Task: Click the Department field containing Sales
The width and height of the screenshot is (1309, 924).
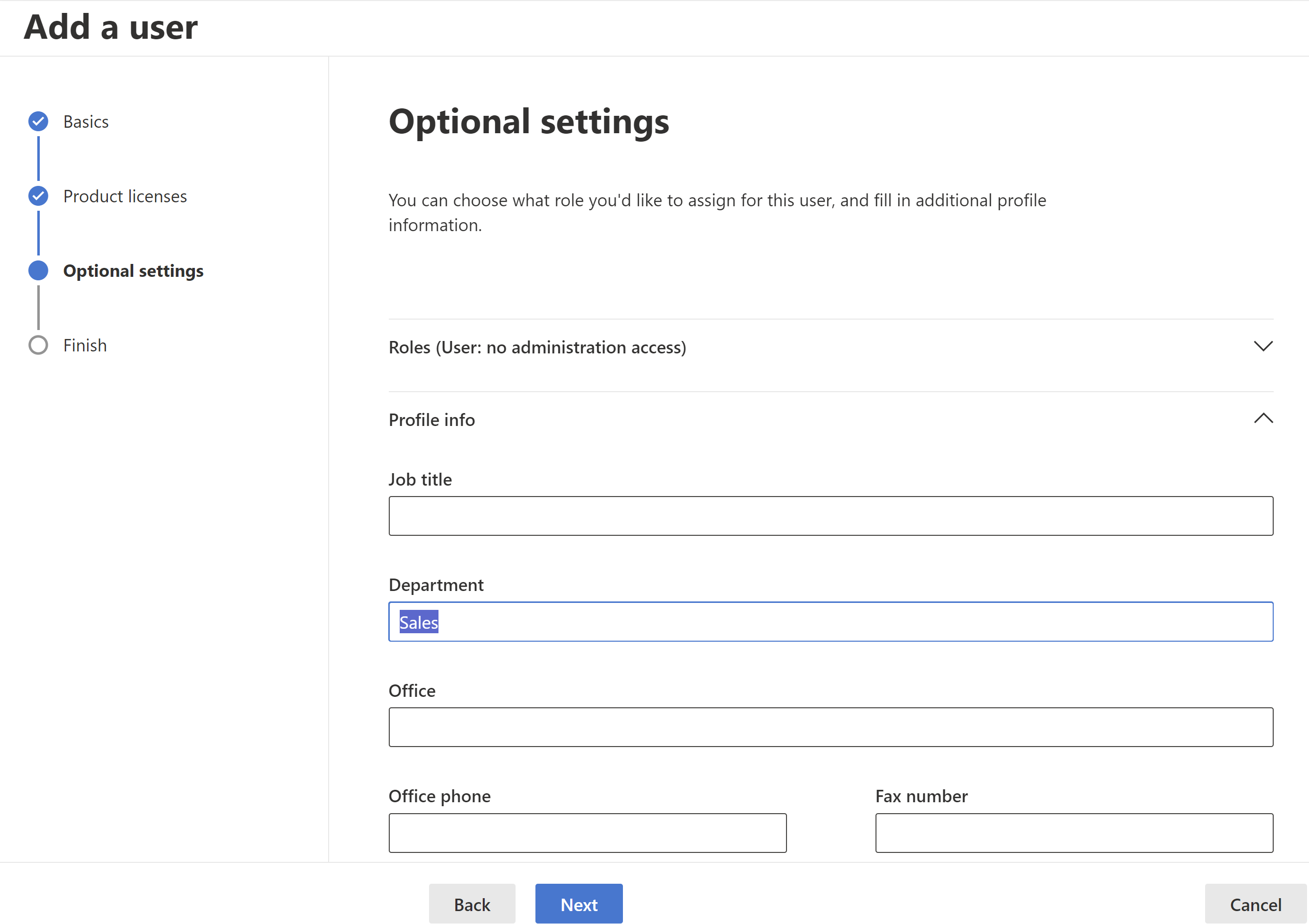Action: tap(830, 622)
